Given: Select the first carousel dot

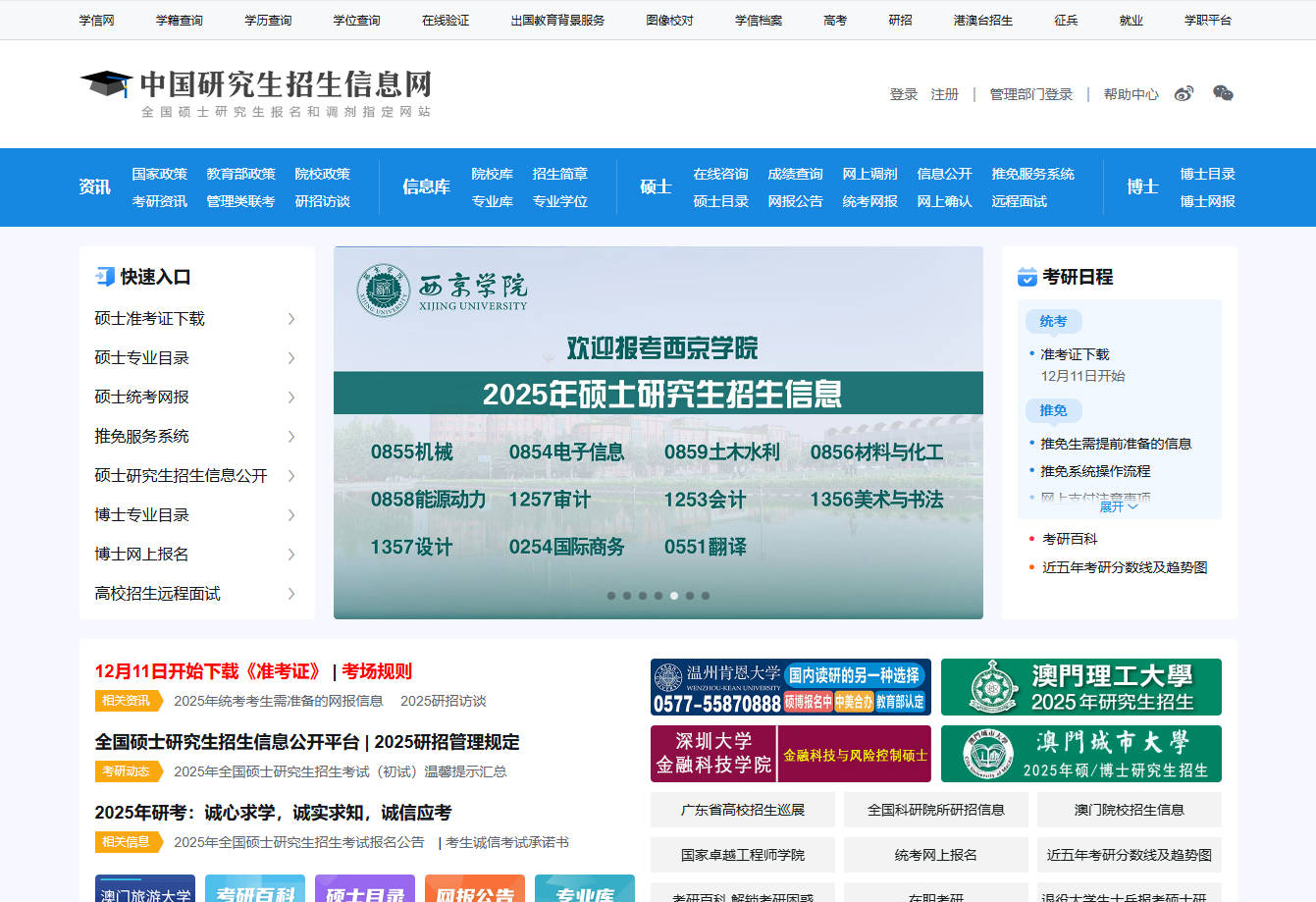Looking at the screenshot, I should tap(611, 596).
